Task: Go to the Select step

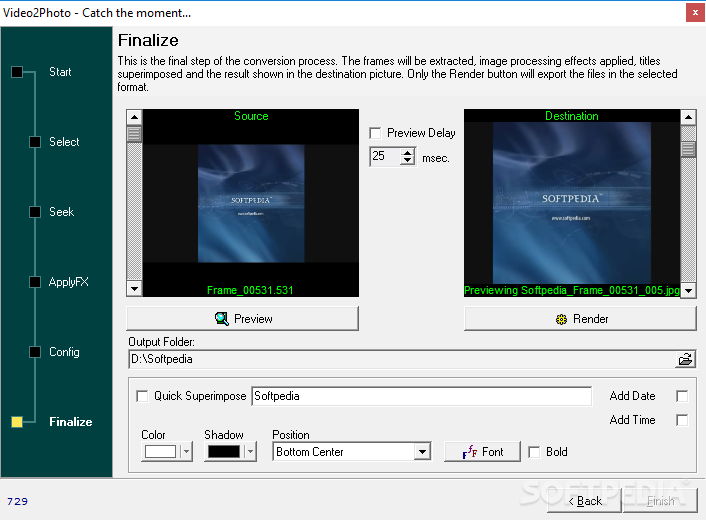Action: (64, 142)
